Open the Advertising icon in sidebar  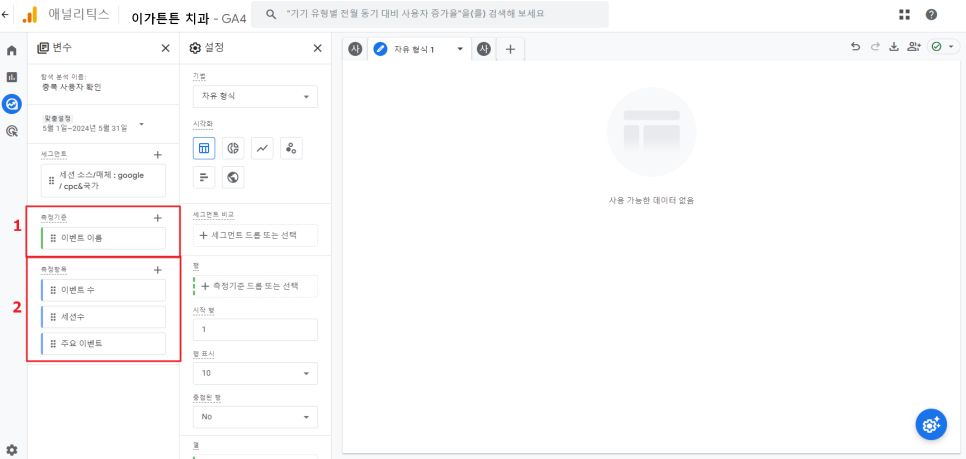(12, 131)
